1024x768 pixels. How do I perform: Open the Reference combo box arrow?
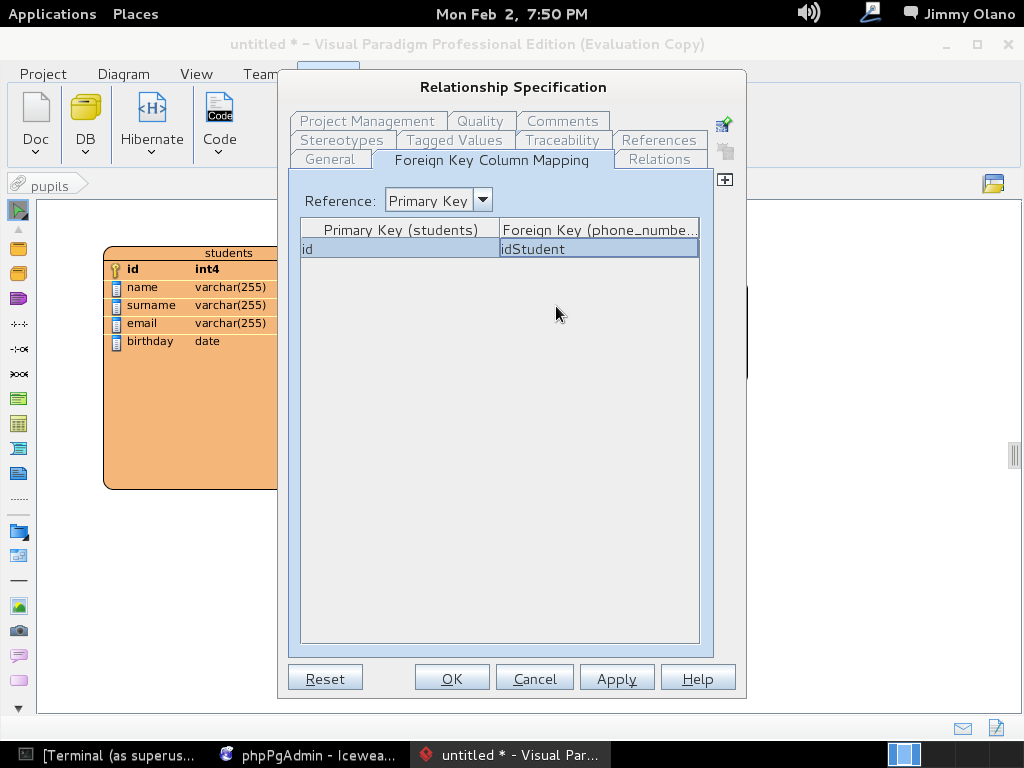(x=482, y=200)
